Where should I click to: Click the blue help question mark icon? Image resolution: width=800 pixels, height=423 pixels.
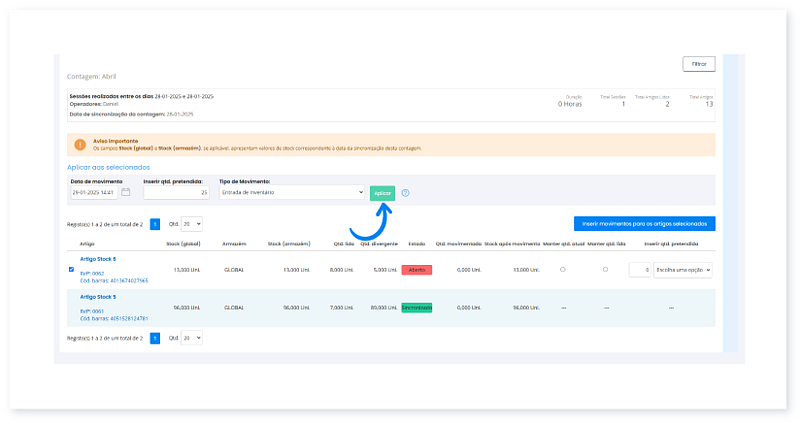pyautogui.click(x=405, y=193)
